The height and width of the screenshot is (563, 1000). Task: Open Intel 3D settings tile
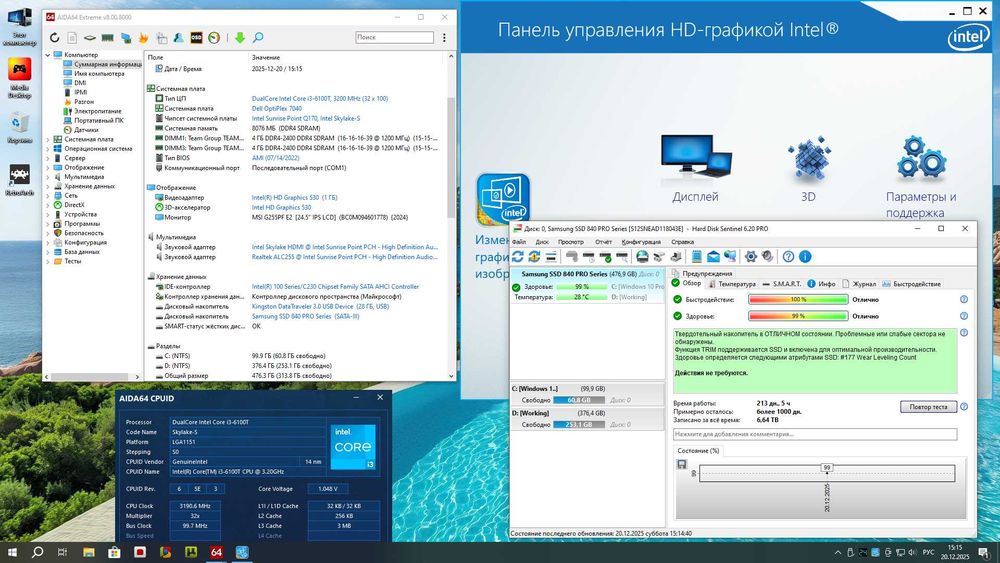pyautogui.click(x=808, y=168)
